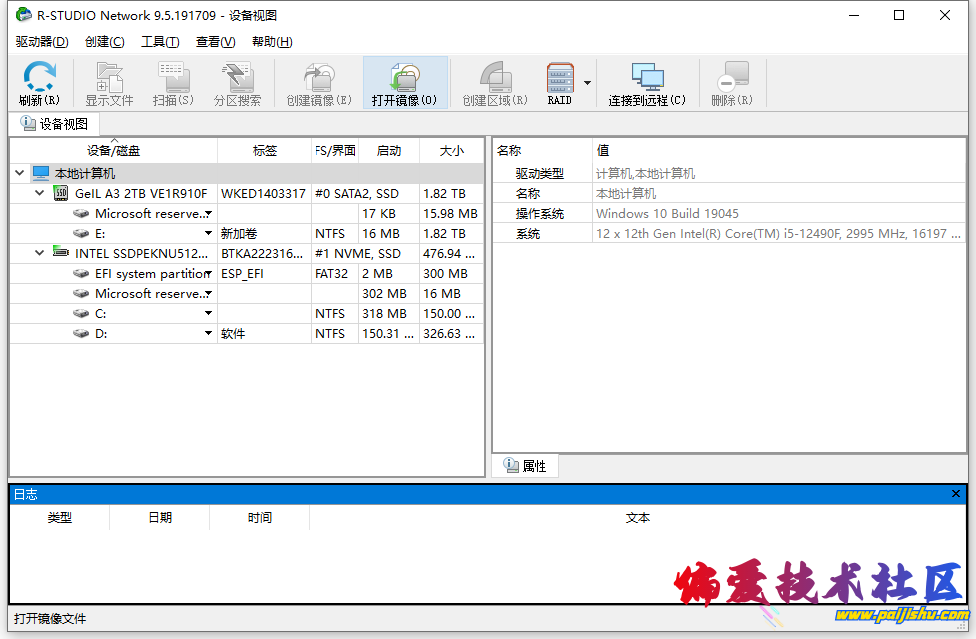Screen dimensions: 976x639
Task: Click the 连接到远程 remote connect icon
Action: [646, 82]
